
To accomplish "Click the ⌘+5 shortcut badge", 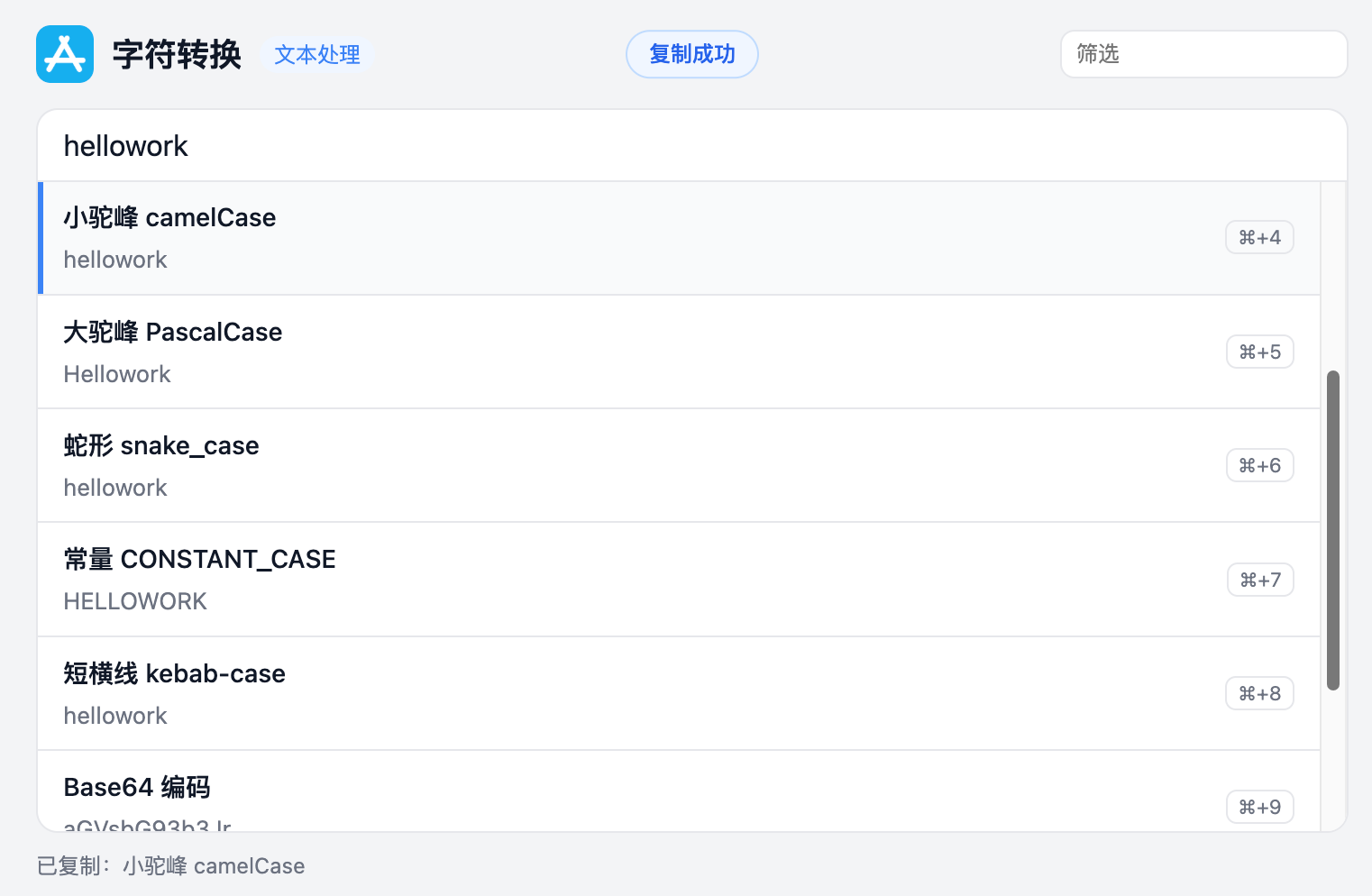I will tap(1259, 352).
